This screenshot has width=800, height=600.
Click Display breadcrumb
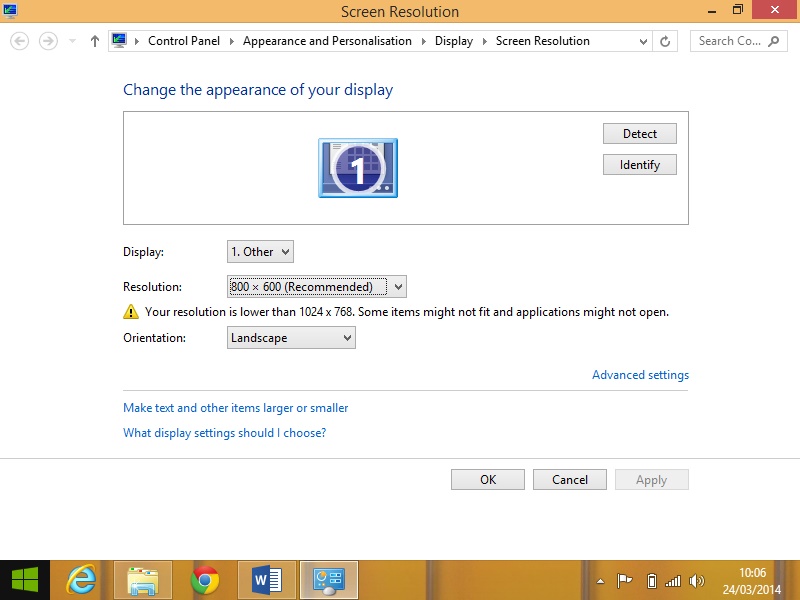(x=454, y=41)
